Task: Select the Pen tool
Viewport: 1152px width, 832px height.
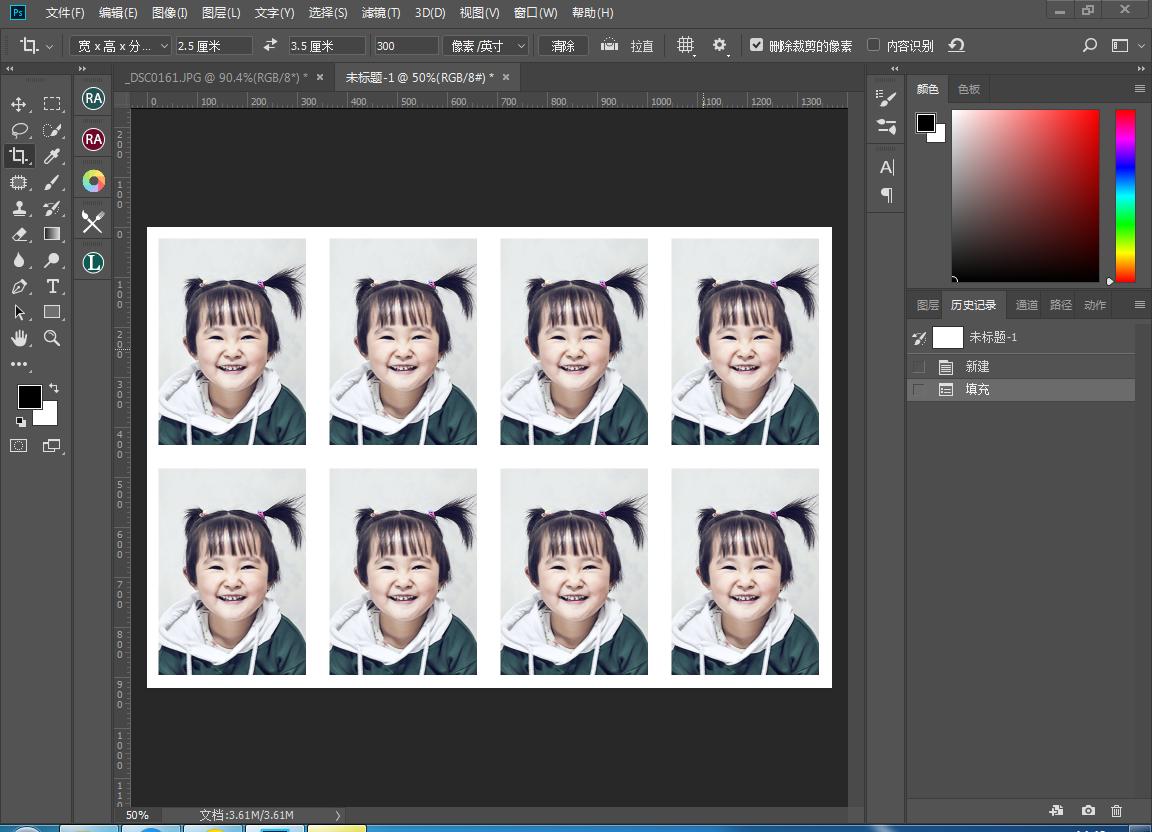Action: click(x=19, y=286)
